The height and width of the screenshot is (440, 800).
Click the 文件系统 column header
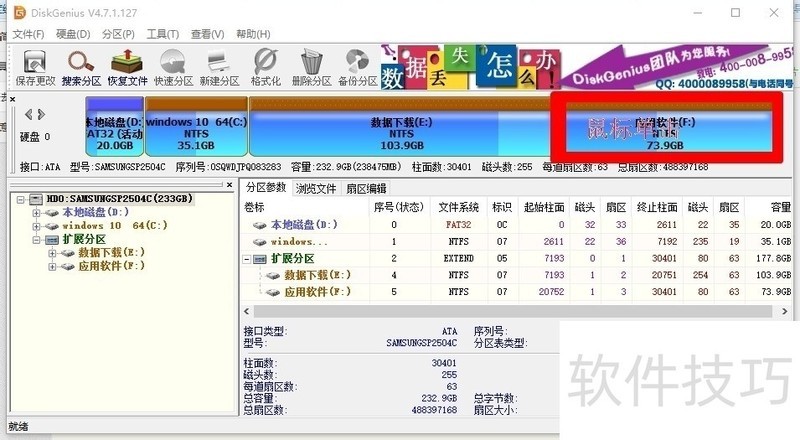458,207
